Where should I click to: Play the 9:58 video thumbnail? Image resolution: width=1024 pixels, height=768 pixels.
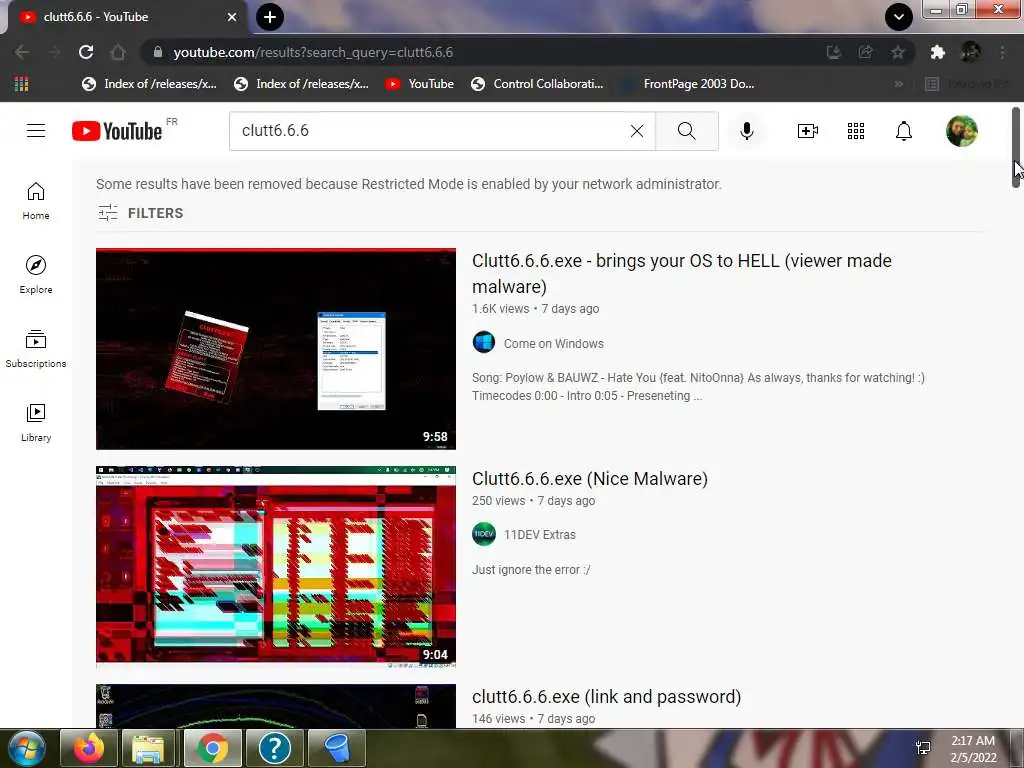pos(276,349)
